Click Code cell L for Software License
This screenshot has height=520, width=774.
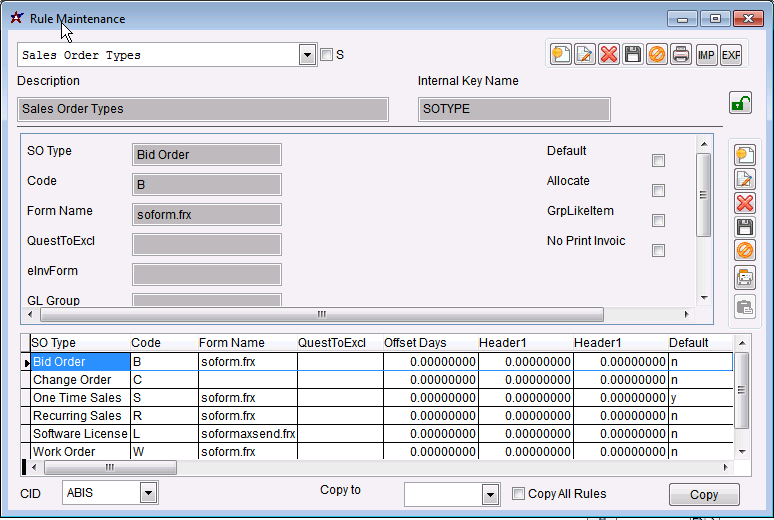tap(164, 434)
